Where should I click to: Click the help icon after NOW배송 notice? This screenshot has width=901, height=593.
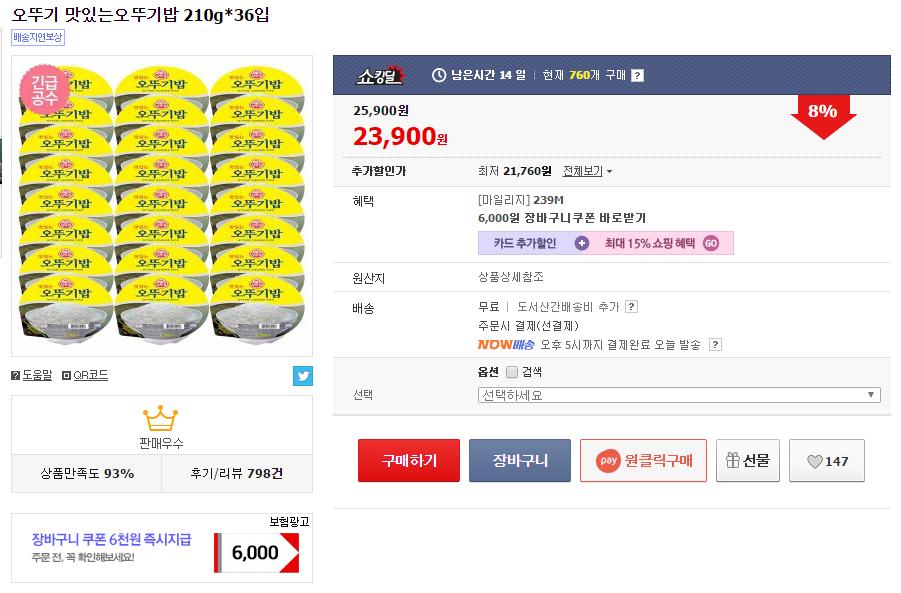(715, 345)
